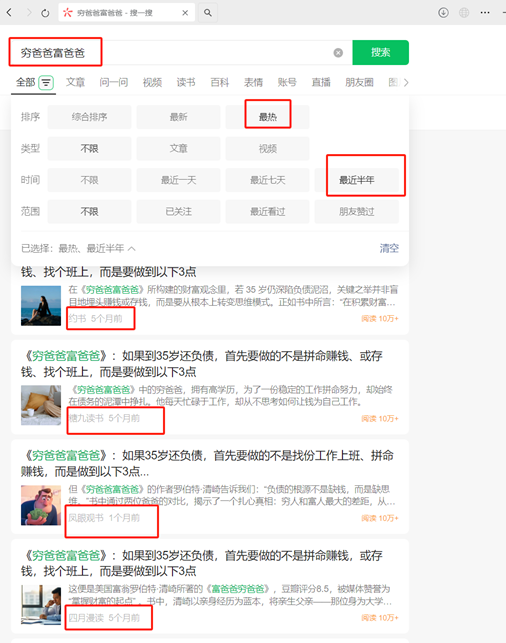
Task: Choose 最新 sort option
Action: coord(178,117)
